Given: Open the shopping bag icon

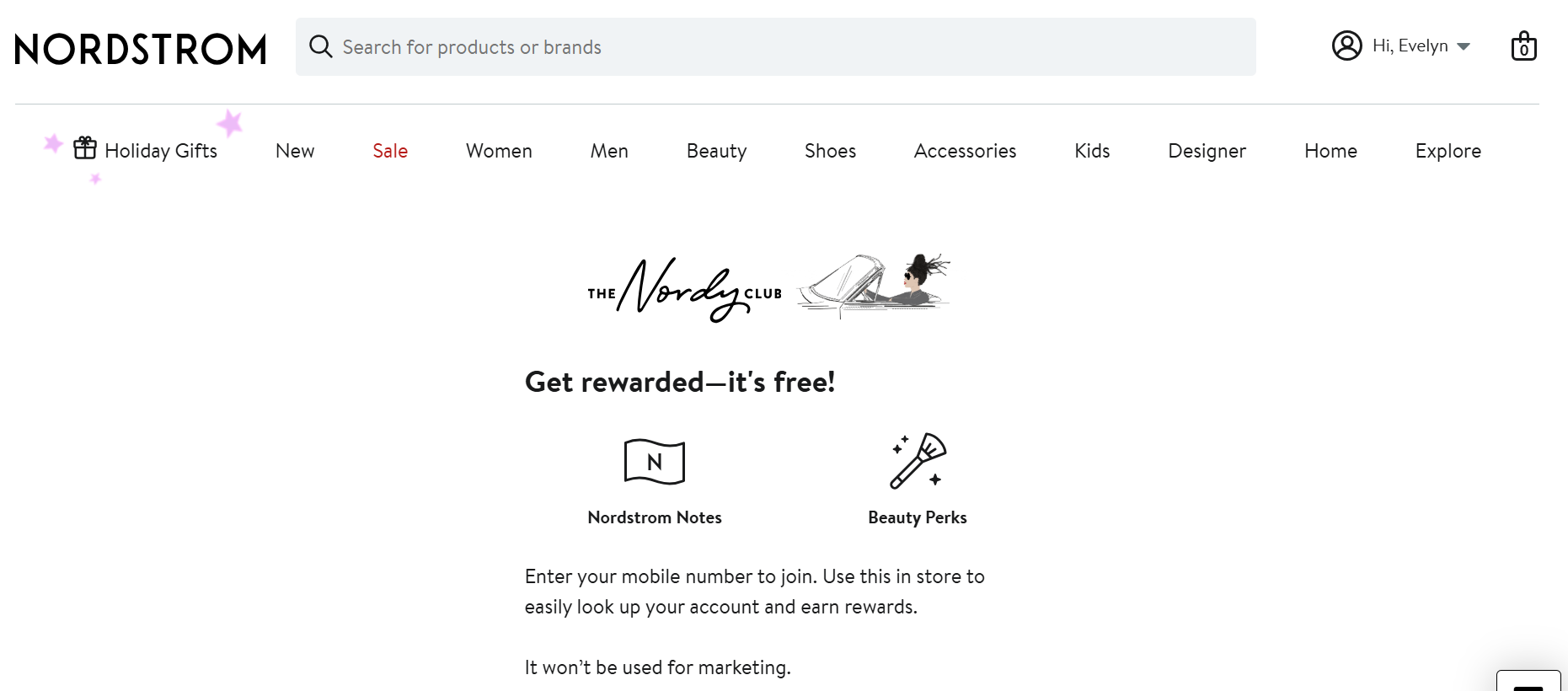Looking at the screenshot, I should coord(1523,46).
